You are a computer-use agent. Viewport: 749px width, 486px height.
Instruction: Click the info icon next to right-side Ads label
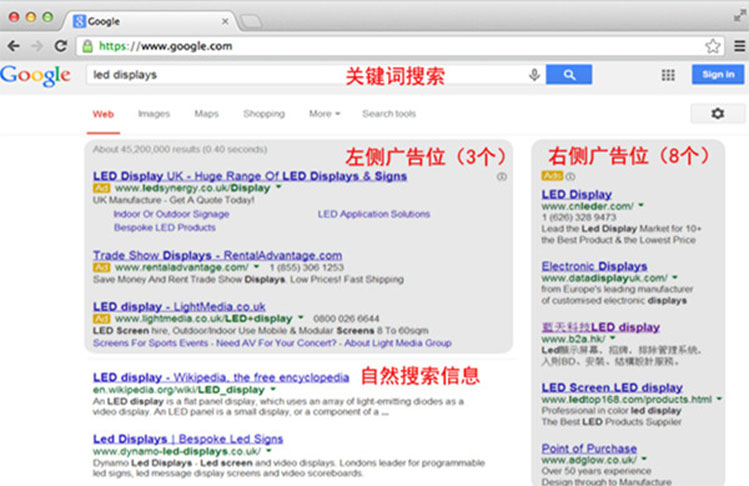click(x=570, y=176)
